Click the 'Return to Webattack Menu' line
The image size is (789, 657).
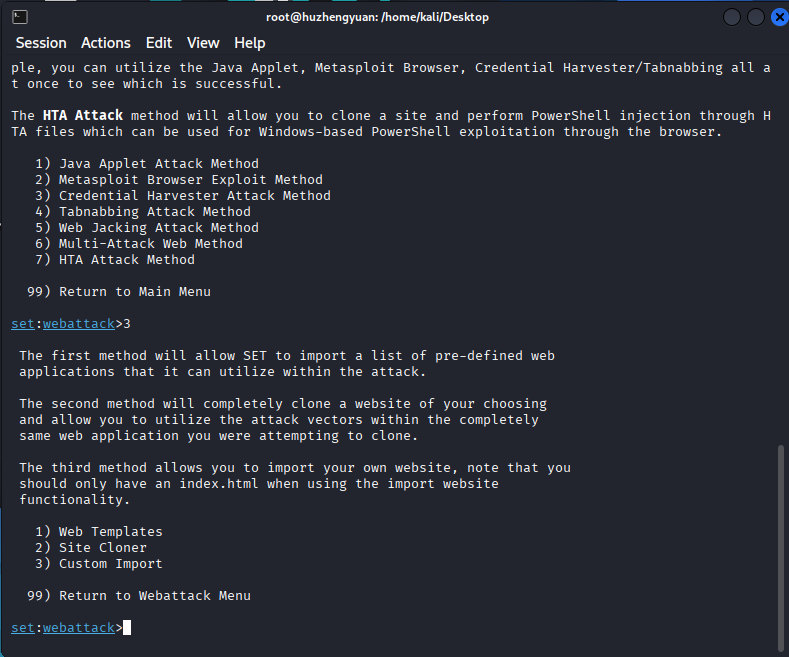pyautogui.click(x=139, y=596)
